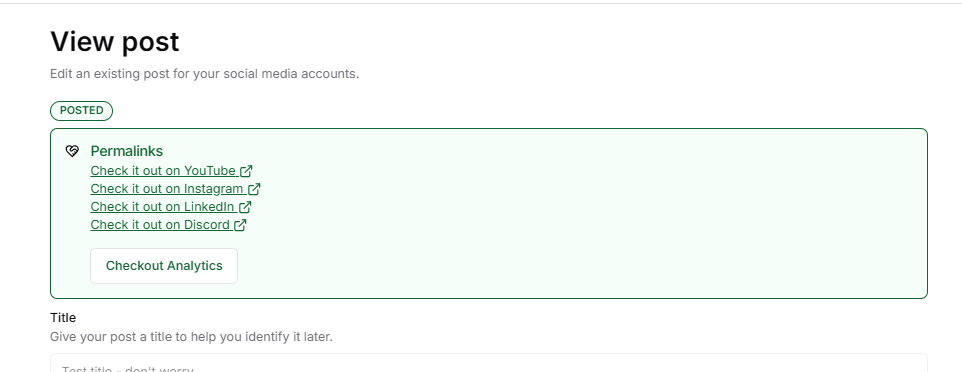
Task: Click the external-link icon after Discord
Action: 240,225
